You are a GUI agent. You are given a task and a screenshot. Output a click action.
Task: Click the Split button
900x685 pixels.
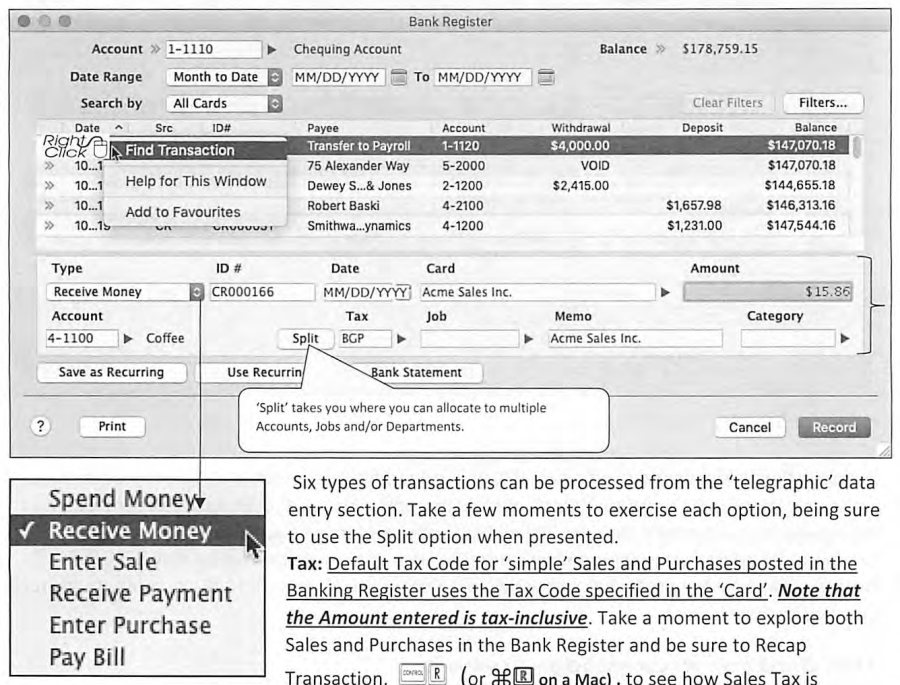tap(305, 339)
